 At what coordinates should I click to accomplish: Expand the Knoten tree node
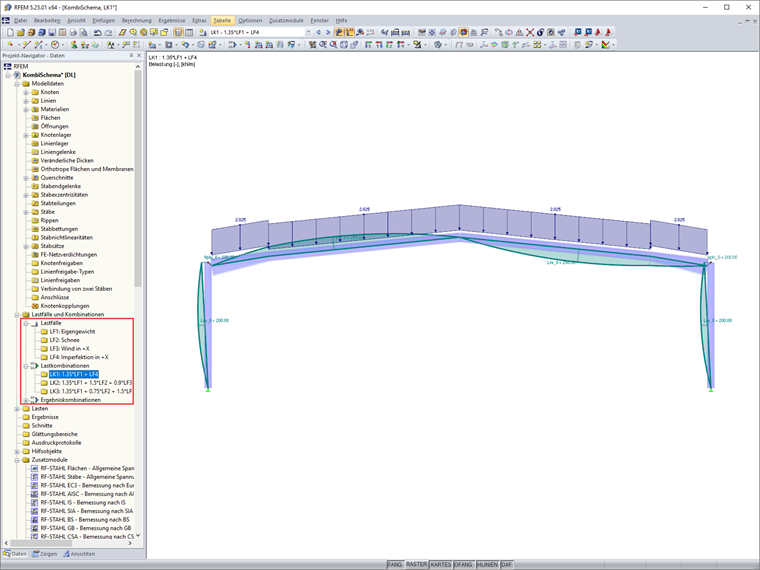point(26,92)
